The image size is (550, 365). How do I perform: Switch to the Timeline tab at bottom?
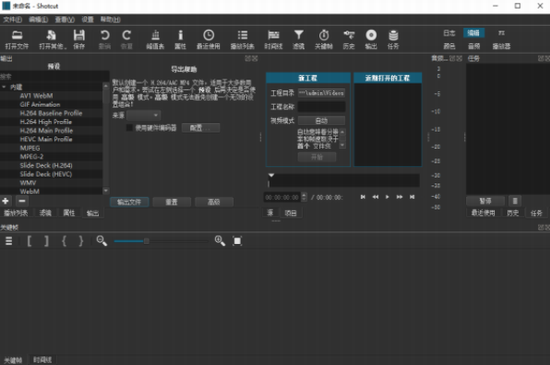click(42, 360)
